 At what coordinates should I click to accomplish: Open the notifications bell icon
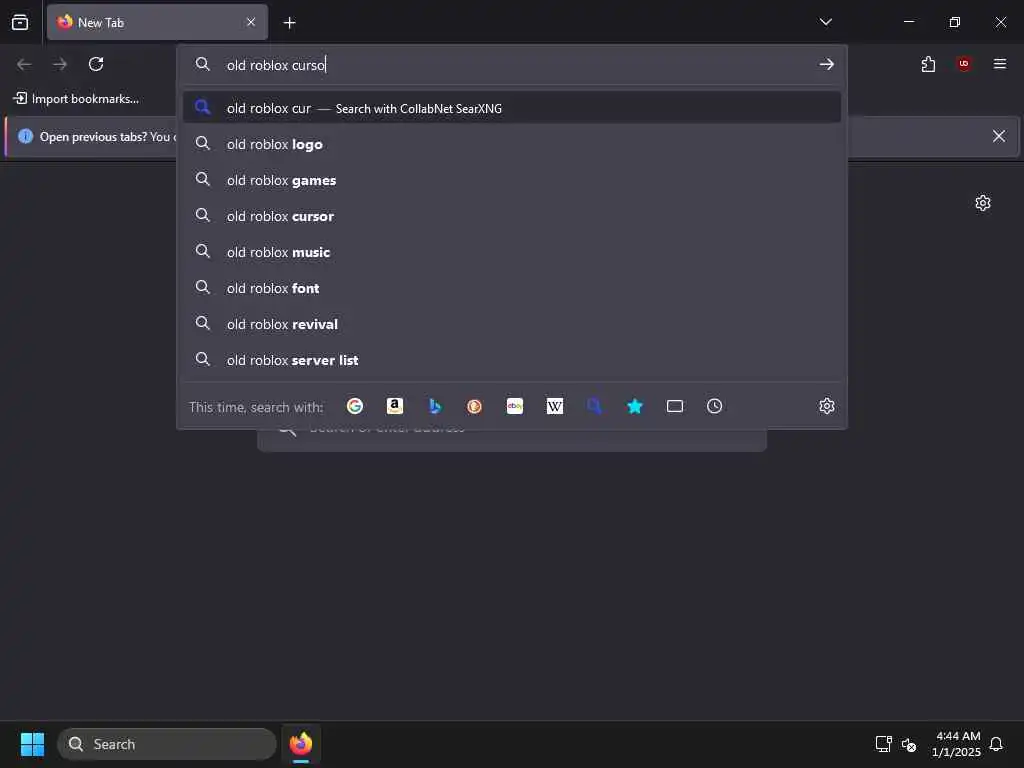[x=996, y=744]
